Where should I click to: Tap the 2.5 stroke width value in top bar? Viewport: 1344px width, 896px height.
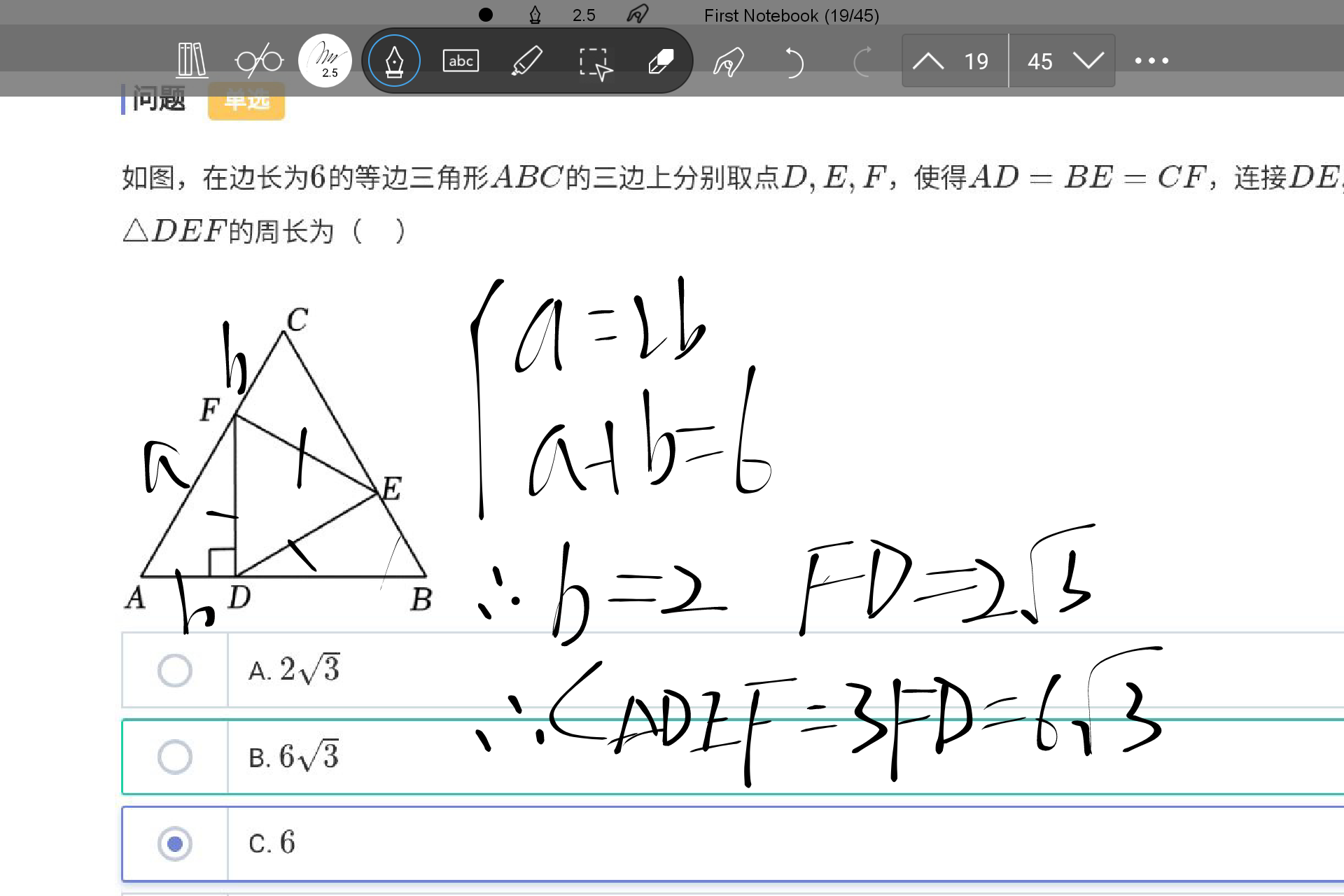pyautogui.click(x=584, y=15)
